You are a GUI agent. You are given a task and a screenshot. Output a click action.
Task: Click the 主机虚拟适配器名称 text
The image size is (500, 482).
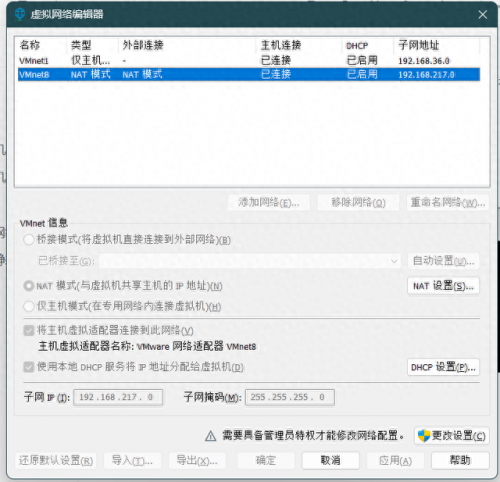(x=147, y=346)
